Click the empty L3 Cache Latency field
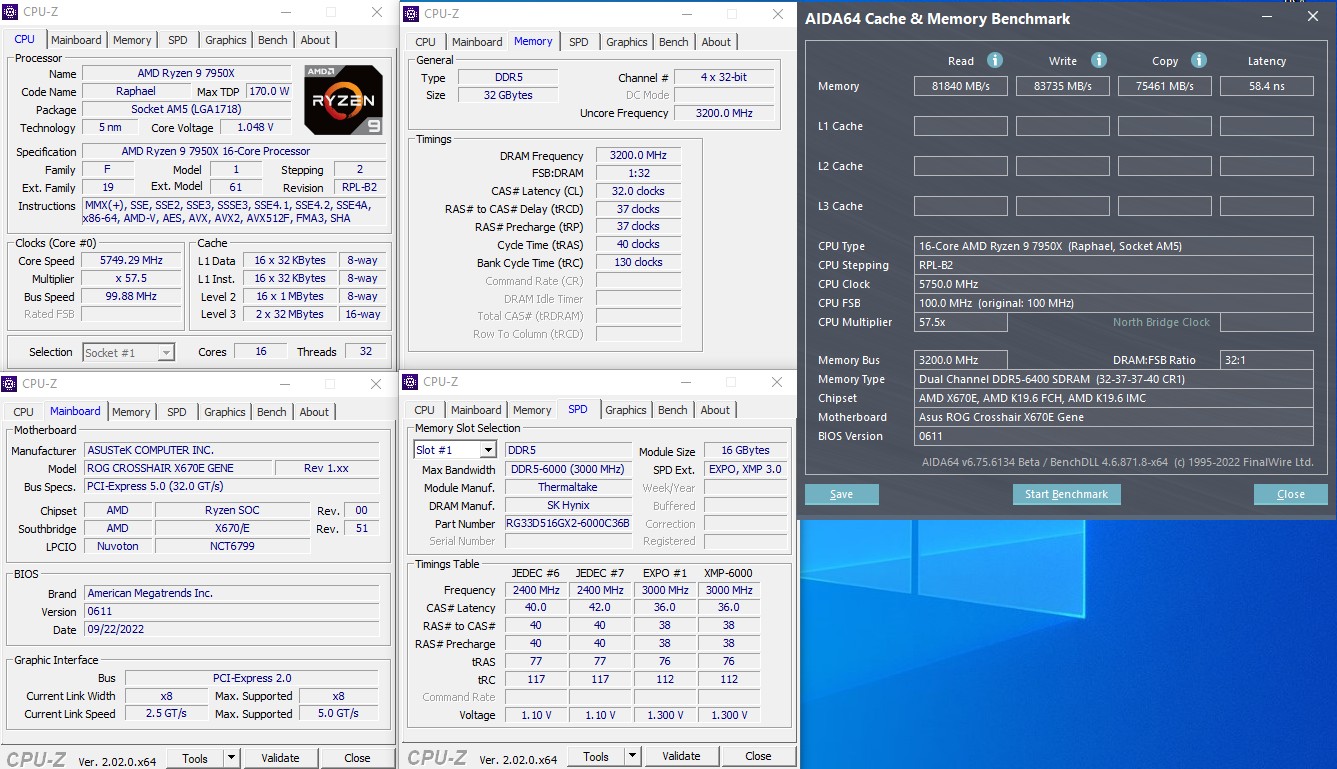This screenshot has height=769, width=1337. pos(1267,206)
